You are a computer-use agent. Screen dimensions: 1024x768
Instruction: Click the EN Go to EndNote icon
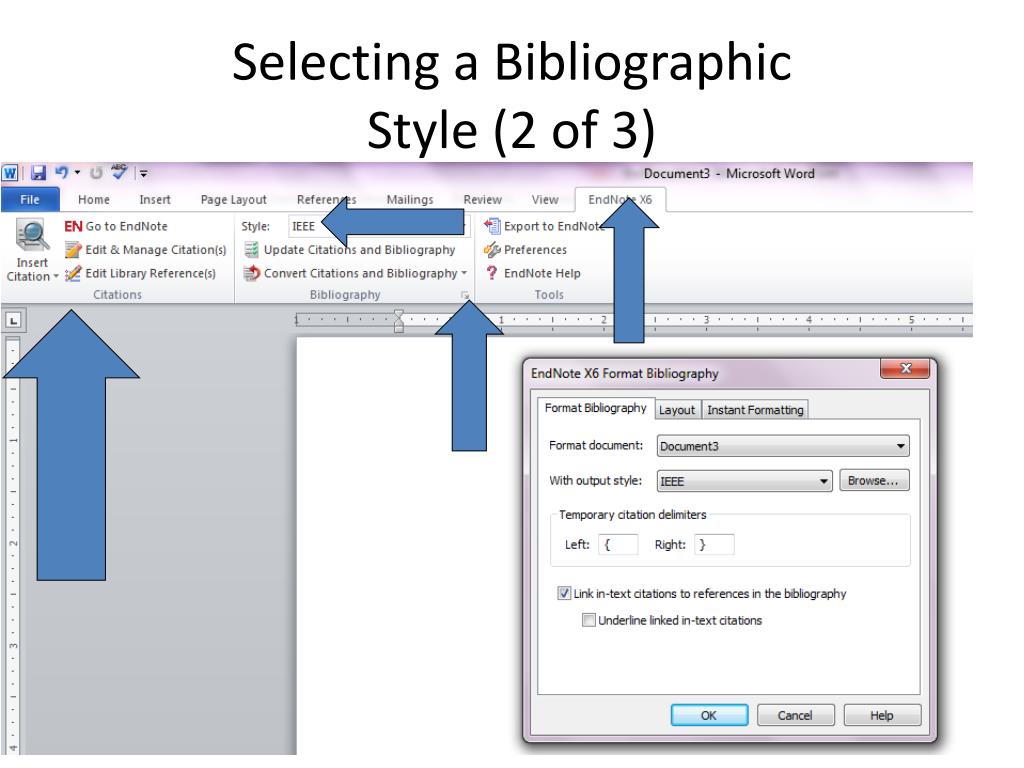pos(73,226)
